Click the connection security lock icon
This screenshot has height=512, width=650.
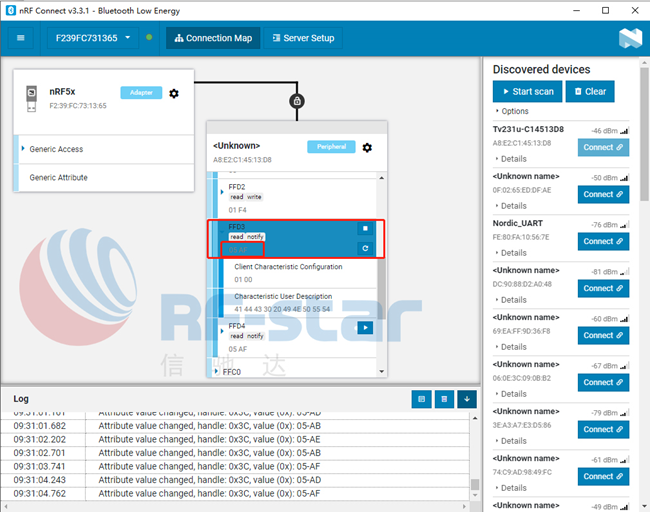pyautogui.click(x=297, y=101)
